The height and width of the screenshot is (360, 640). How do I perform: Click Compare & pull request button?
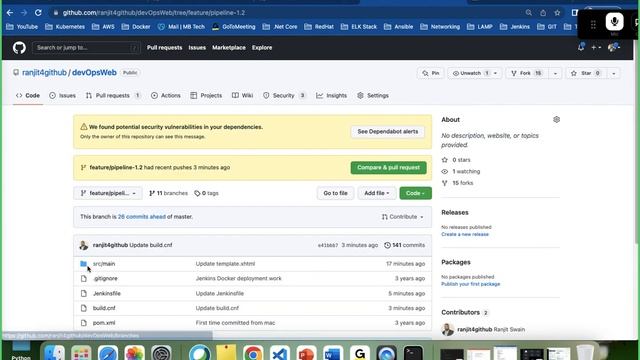pos(389,168)
